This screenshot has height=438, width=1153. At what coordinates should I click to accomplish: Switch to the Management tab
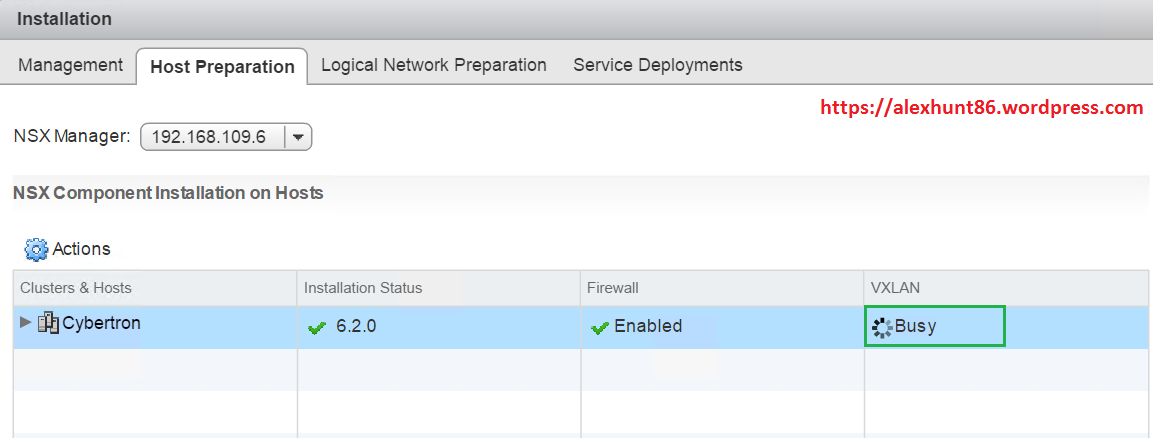click(x=70, y=65)
